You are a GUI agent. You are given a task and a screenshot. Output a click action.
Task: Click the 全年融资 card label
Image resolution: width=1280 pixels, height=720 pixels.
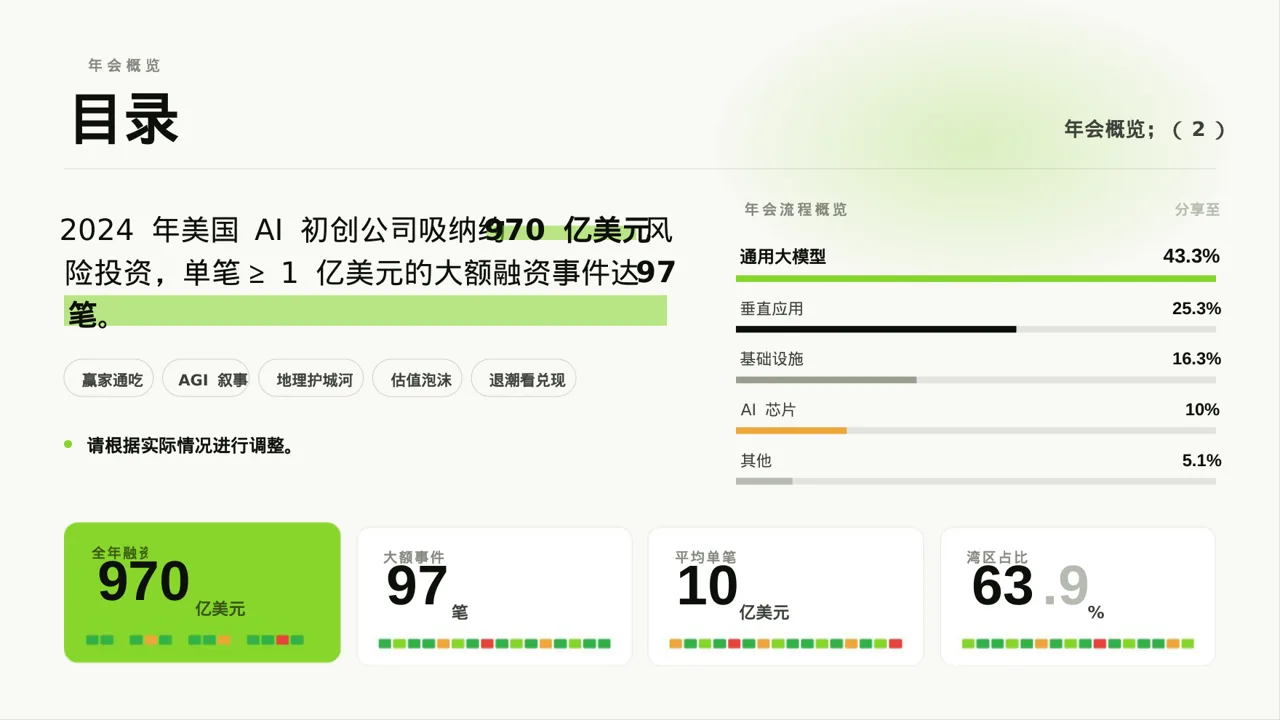click(x=120, y=552)
